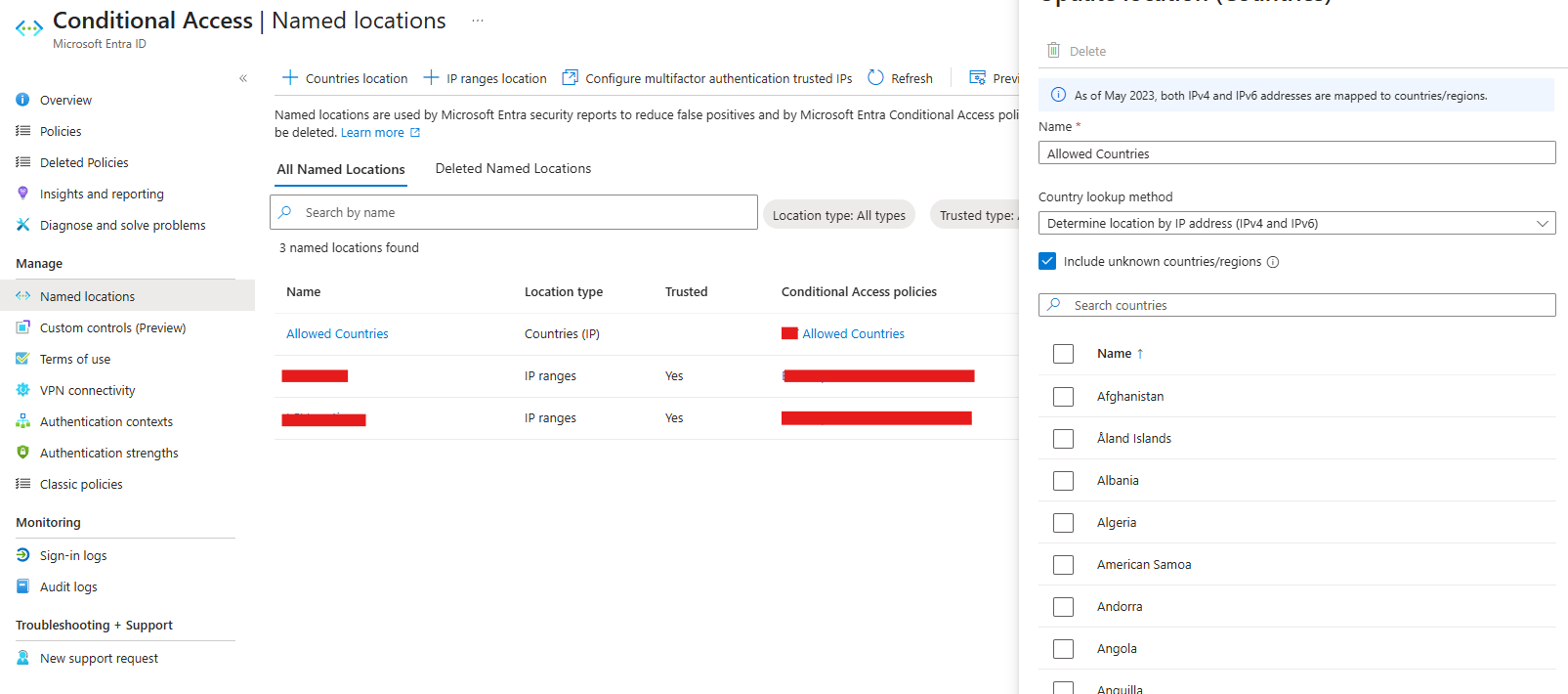Click the Audit logs icon
The image size is (1568, 694).
pos(22,586)
